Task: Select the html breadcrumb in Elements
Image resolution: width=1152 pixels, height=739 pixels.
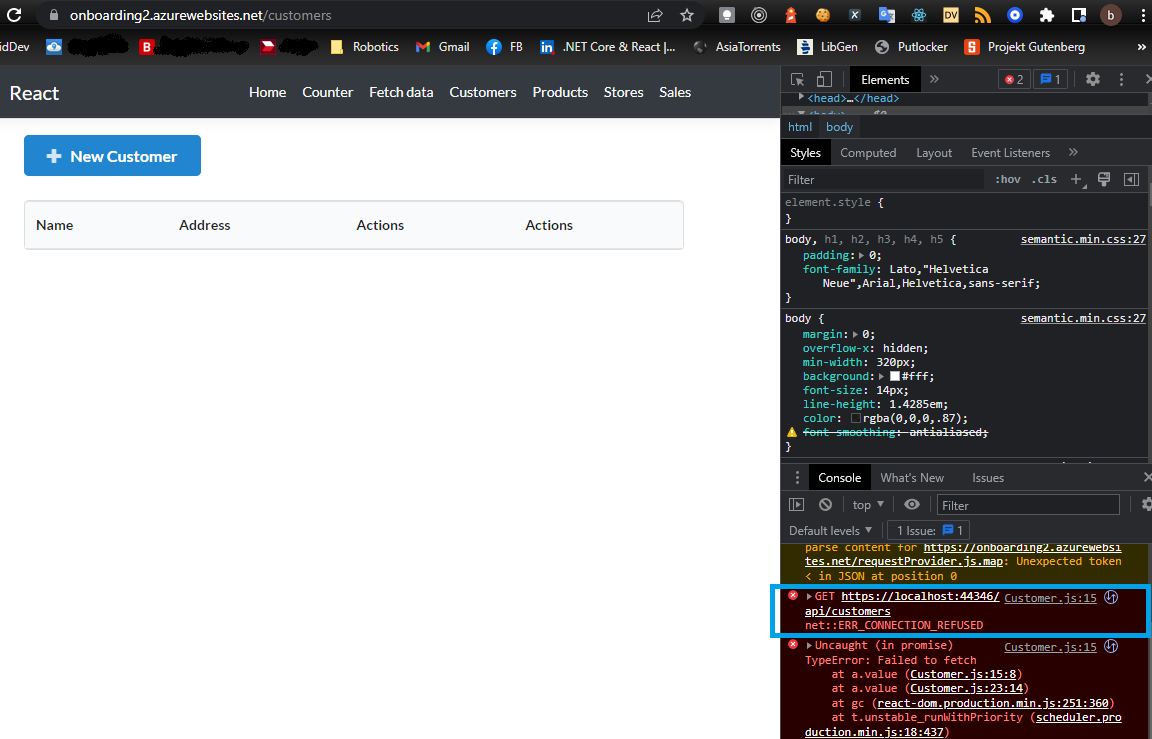Action: 799,127
